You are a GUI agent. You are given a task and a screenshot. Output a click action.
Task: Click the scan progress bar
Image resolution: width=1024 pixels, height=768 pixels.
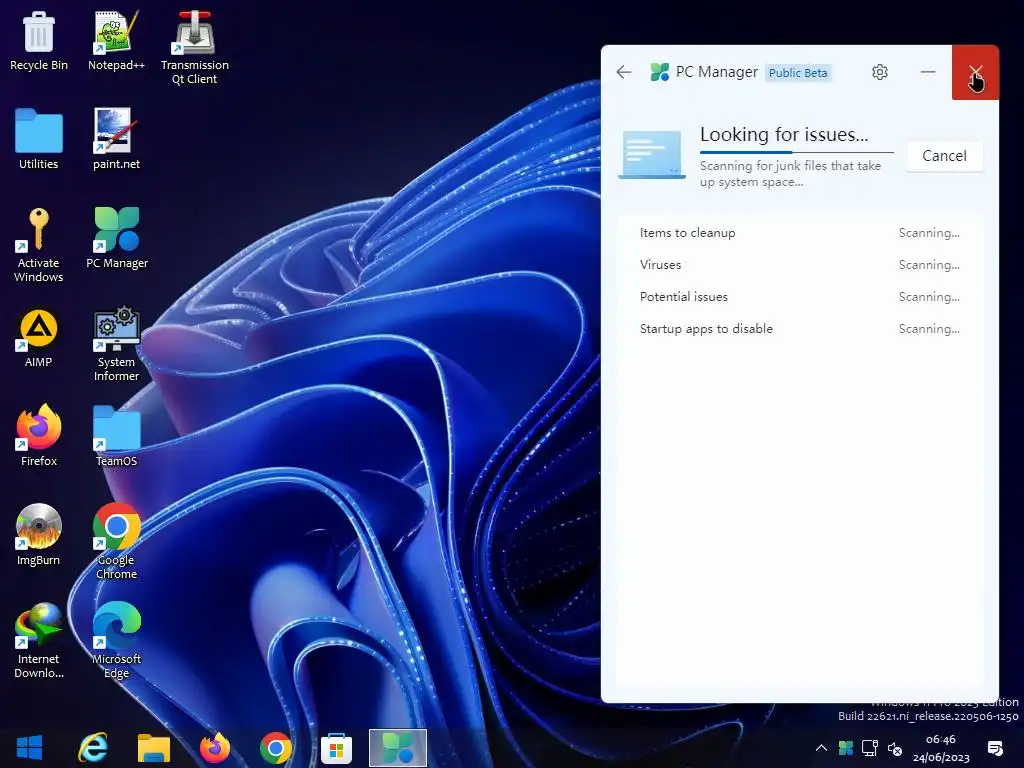[796, 152]
